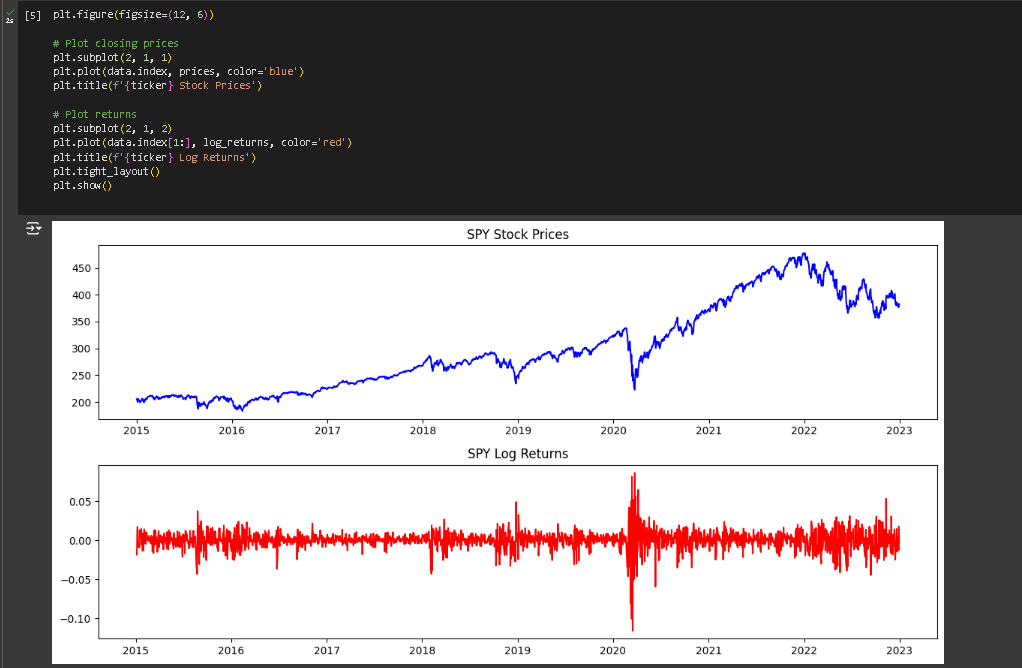Click the 2023 x-axis label under Log Returns chart
Image resolution: width=1022 pixels, height=668 pixels.
click(899, 650)
